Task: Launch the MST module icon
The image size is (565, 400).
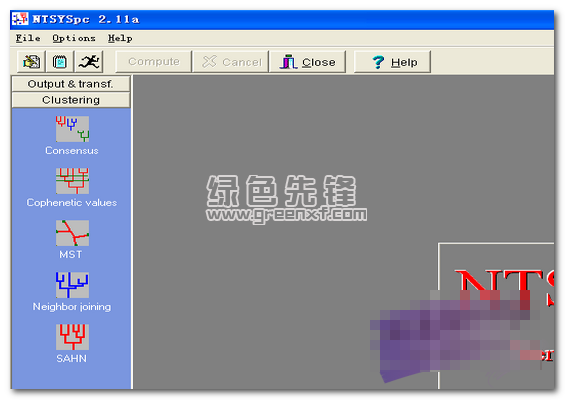Action: coord(72,233)
